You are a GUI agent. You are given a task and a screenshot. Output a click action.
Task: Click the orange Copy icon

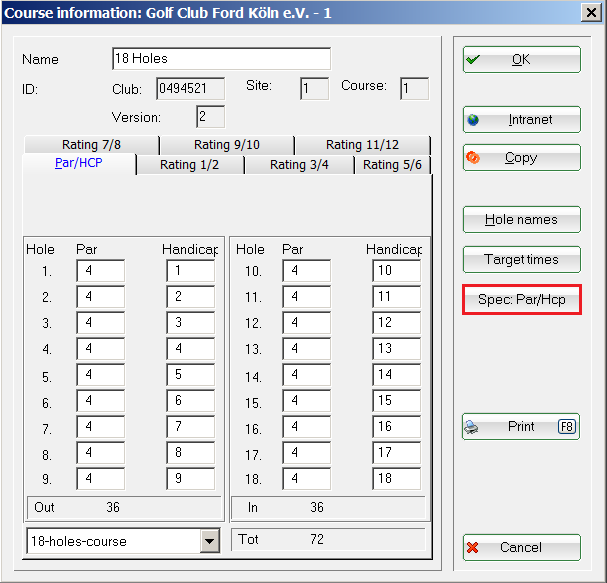[x=473, y=158]
